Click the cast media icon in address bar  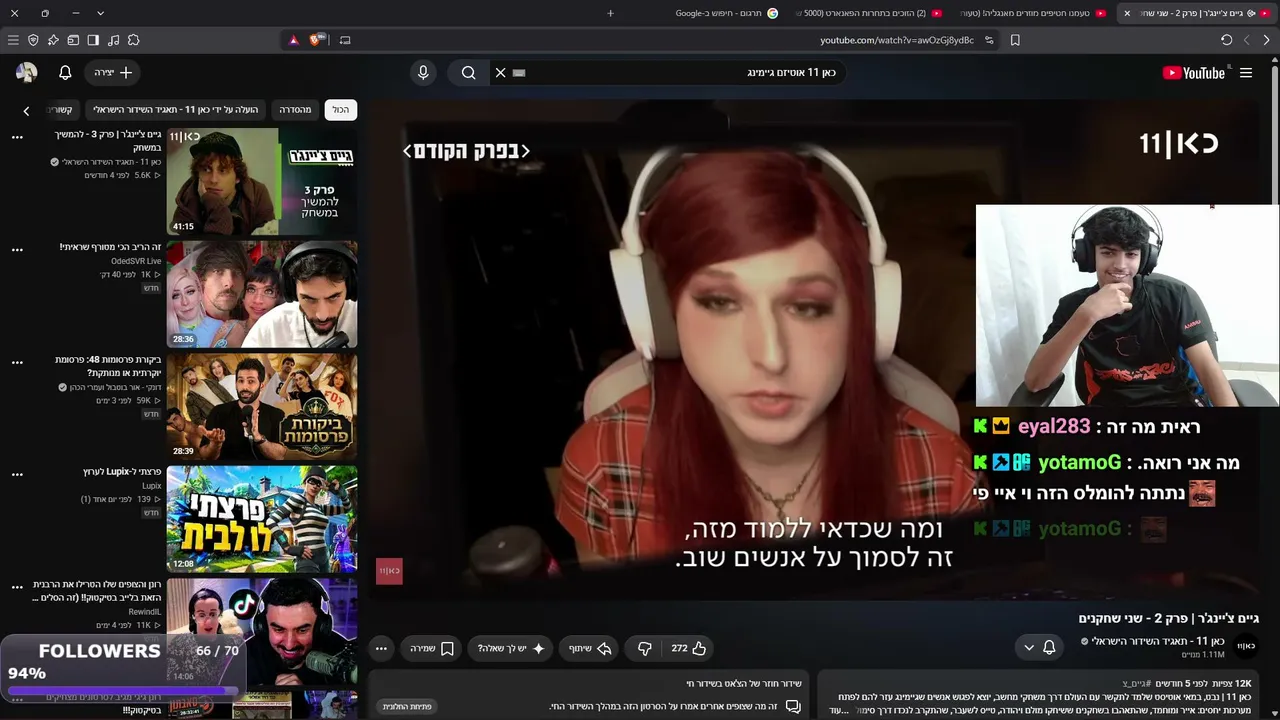tap(345, 40)
